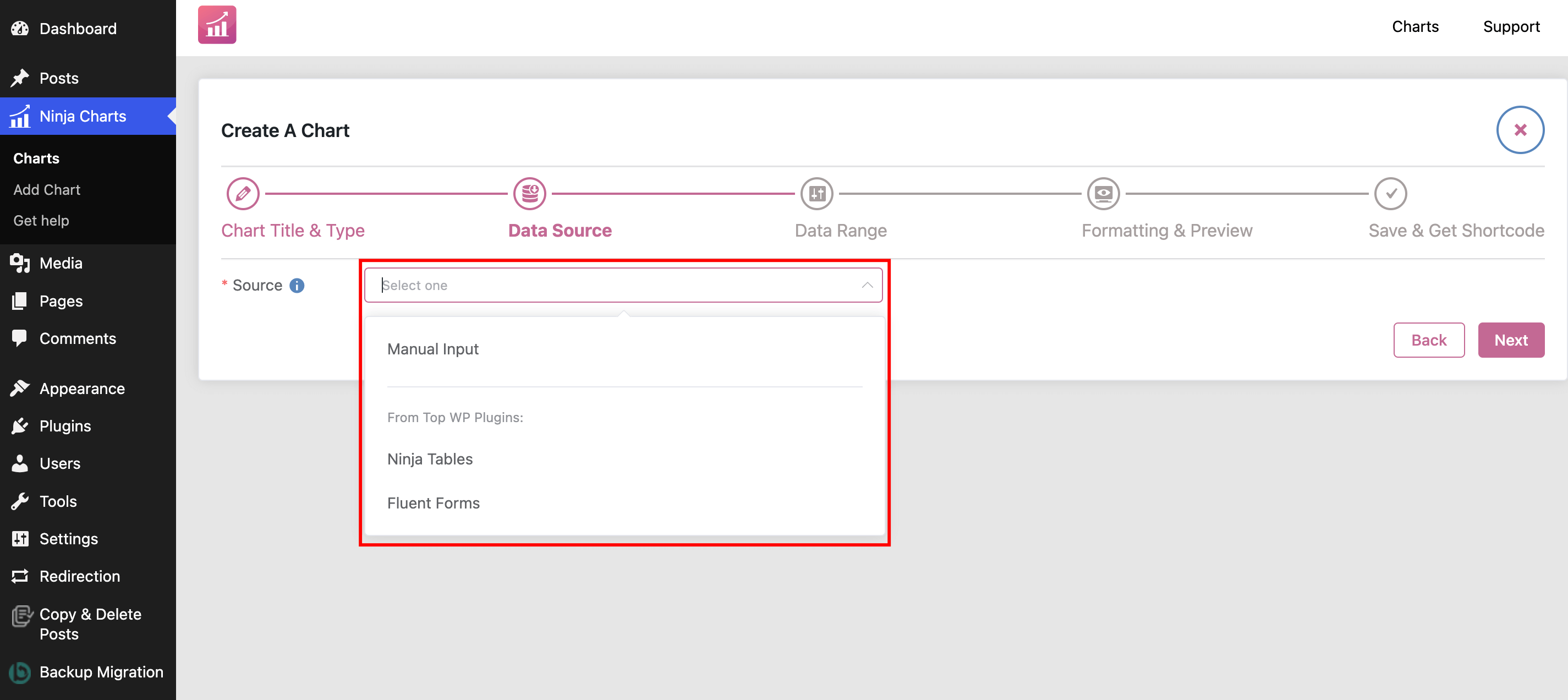Open Tools menu label
This screenshot has width=1568, height=700.
tap(58, 501)
